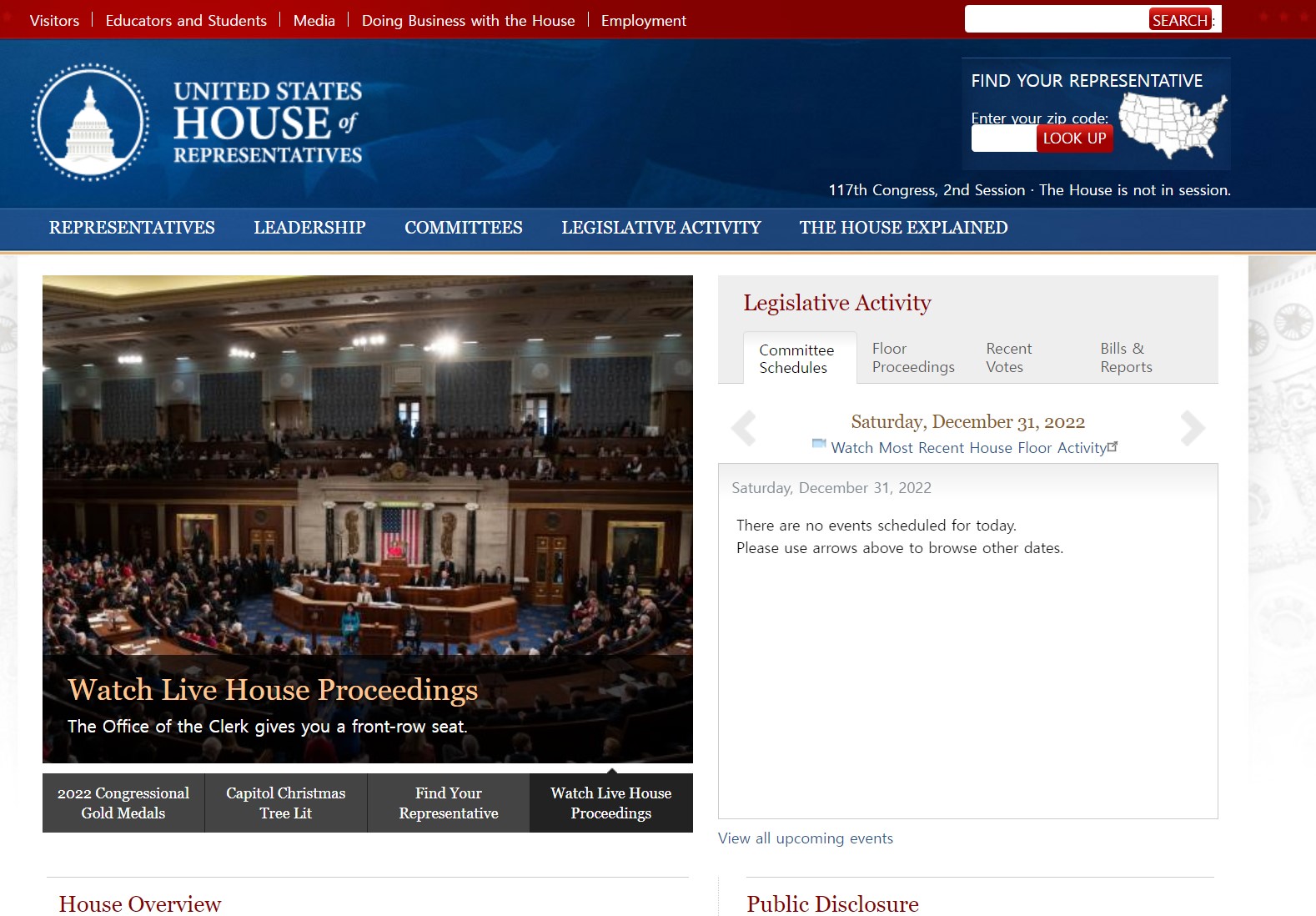The height and width of the screenshot is (916, 1316).
Task: Click Public Disclosure heading
Action: 832,904
